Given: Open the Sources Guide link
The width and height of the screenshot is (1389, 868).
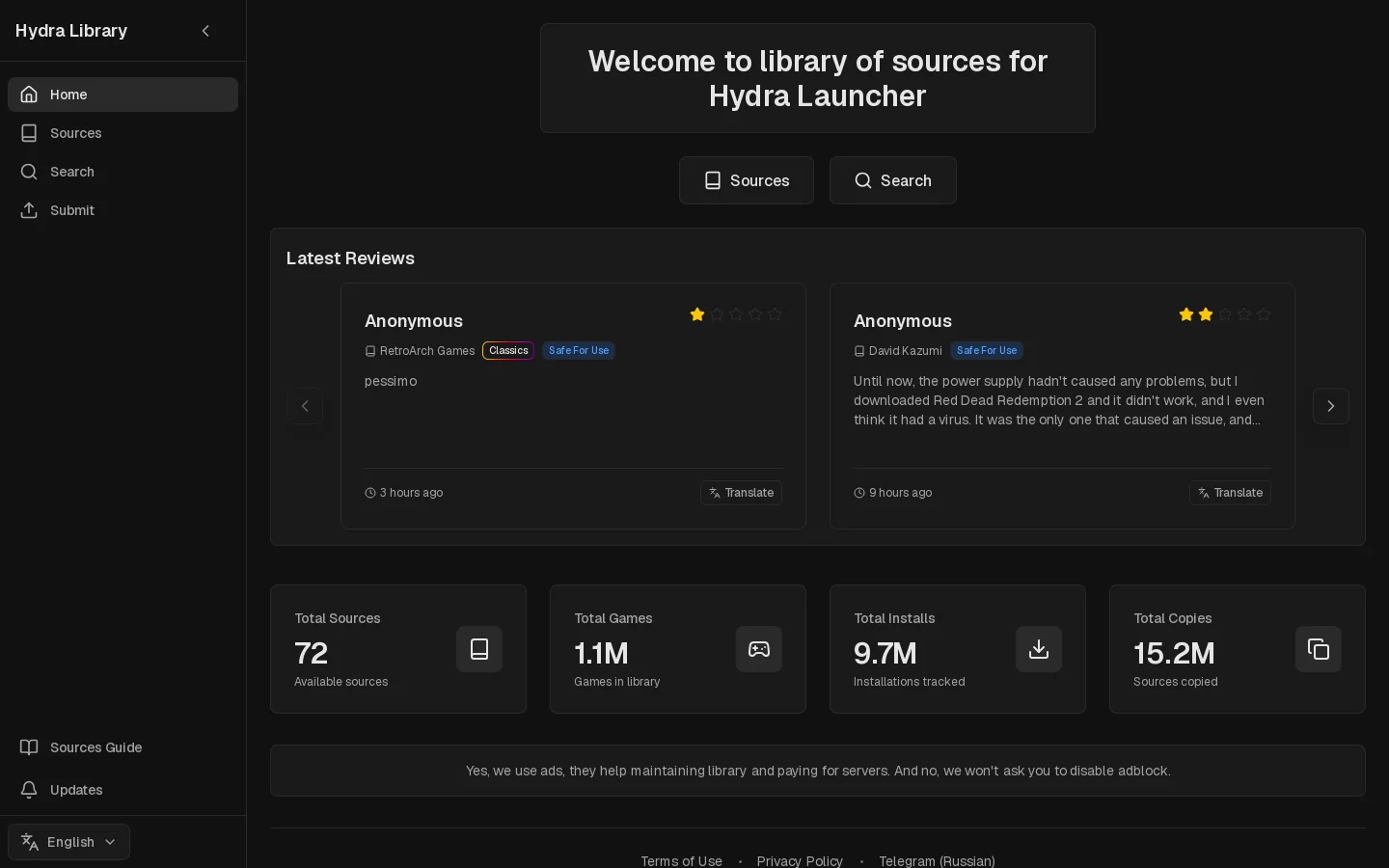Looking at the screenshot, I should point(123,747).
